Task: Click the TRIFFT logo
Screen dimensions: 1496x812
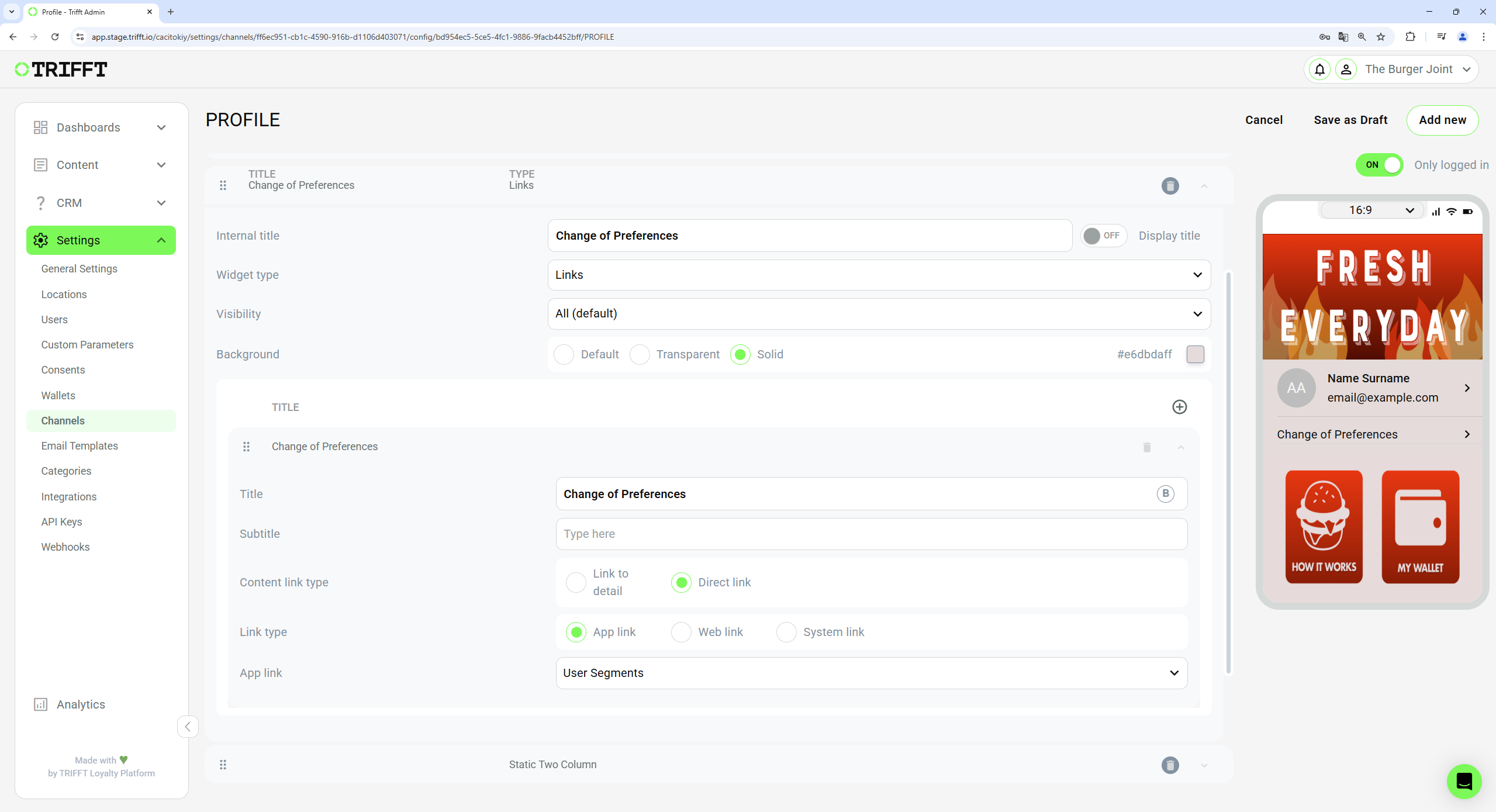Action: 61,70
